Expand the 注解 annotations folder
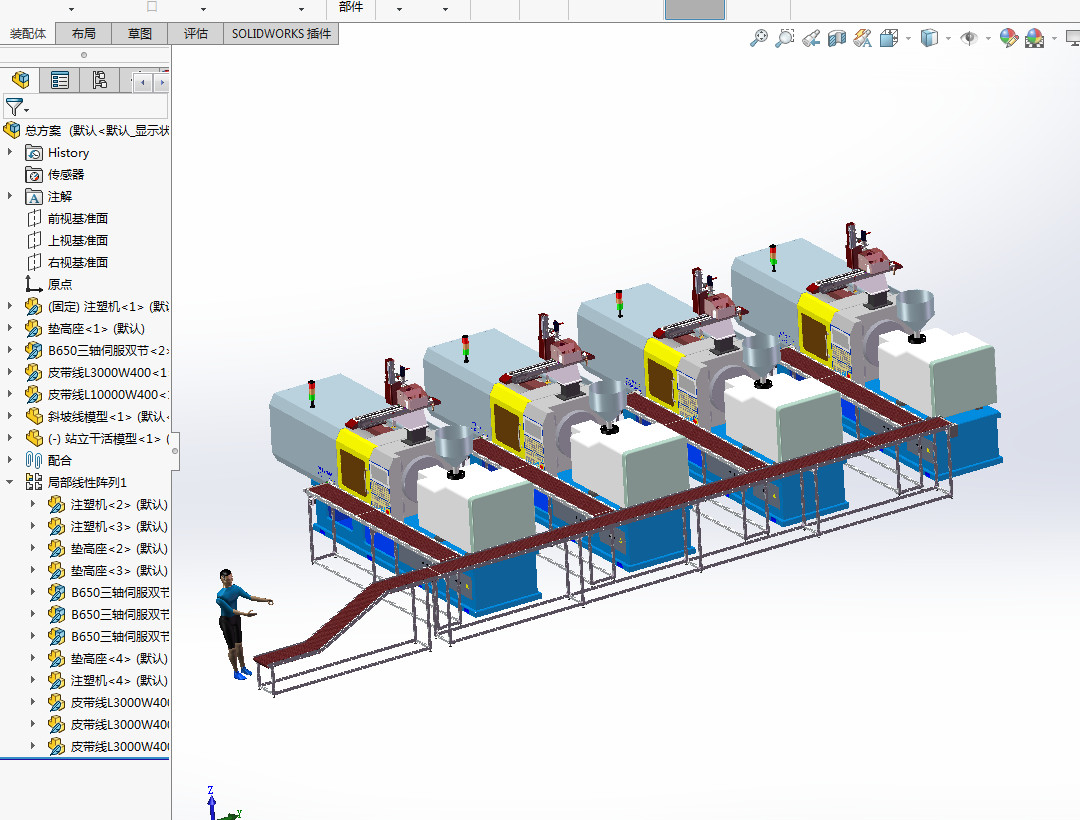 click(x=10, y=196)
